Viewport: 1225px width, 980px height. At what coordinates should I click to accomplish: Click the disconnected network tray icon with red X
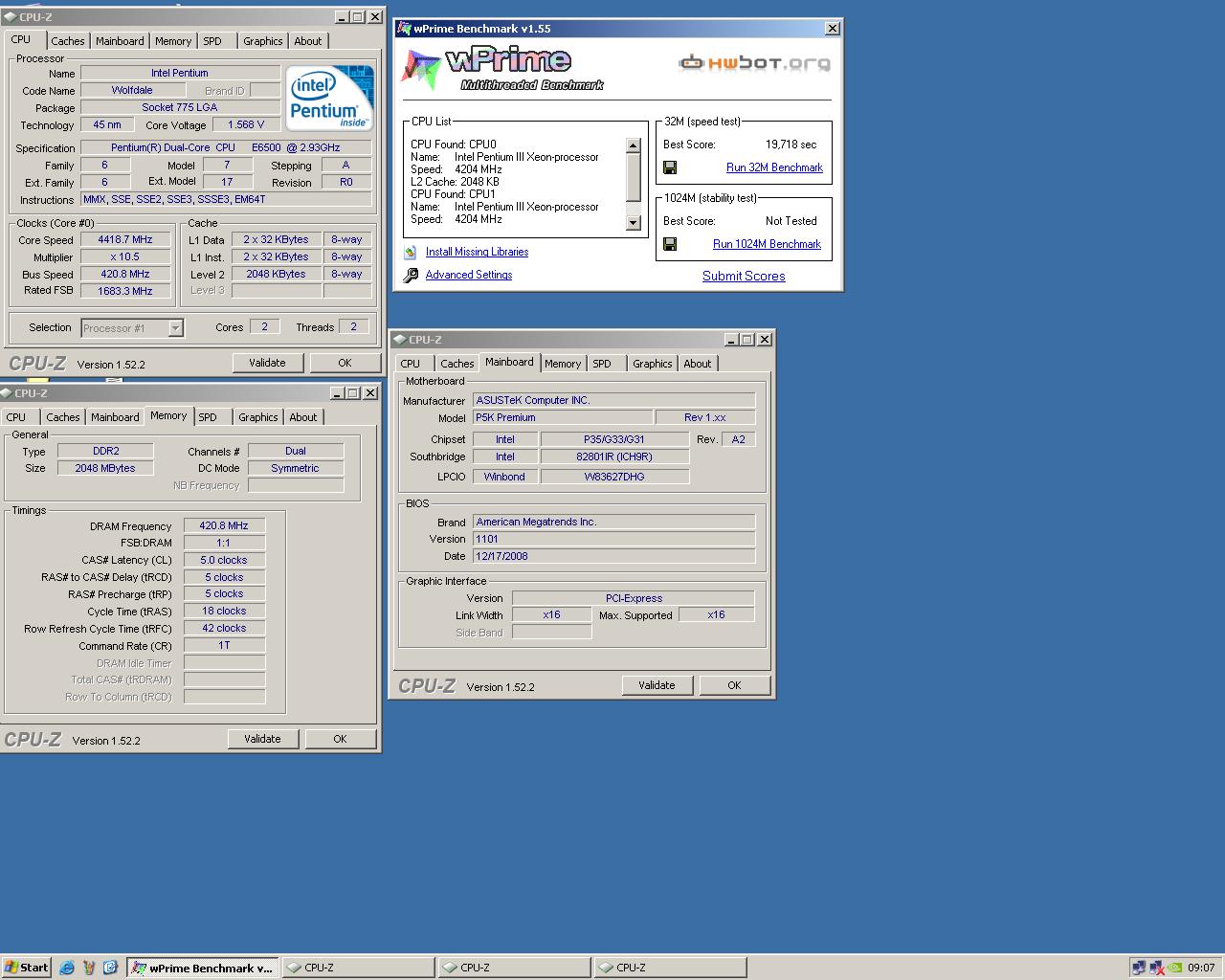tap(1157, 968)
